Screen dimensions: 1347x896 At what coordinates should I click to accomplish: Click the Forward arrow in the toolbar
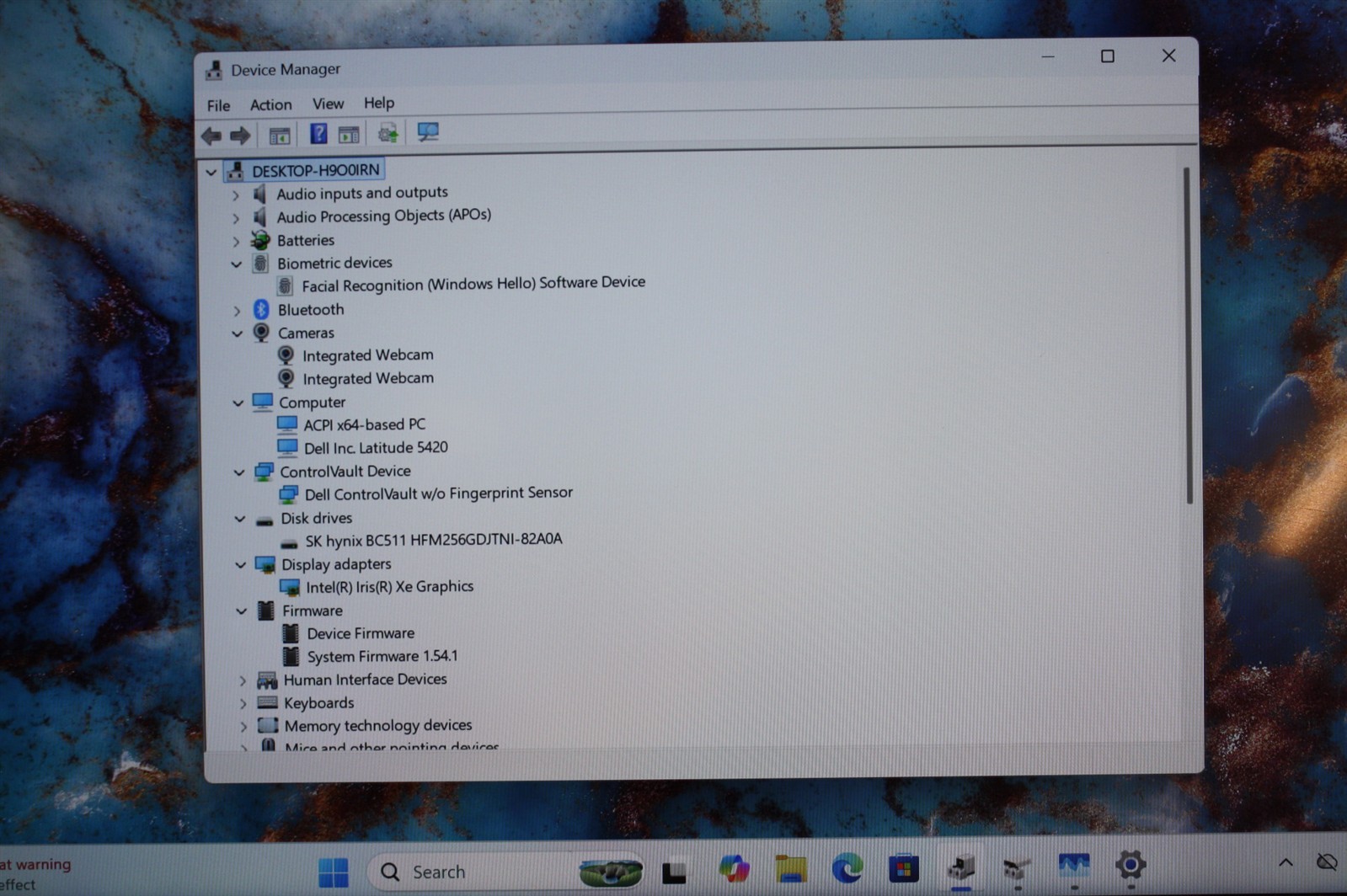click(x=240, y=136)
